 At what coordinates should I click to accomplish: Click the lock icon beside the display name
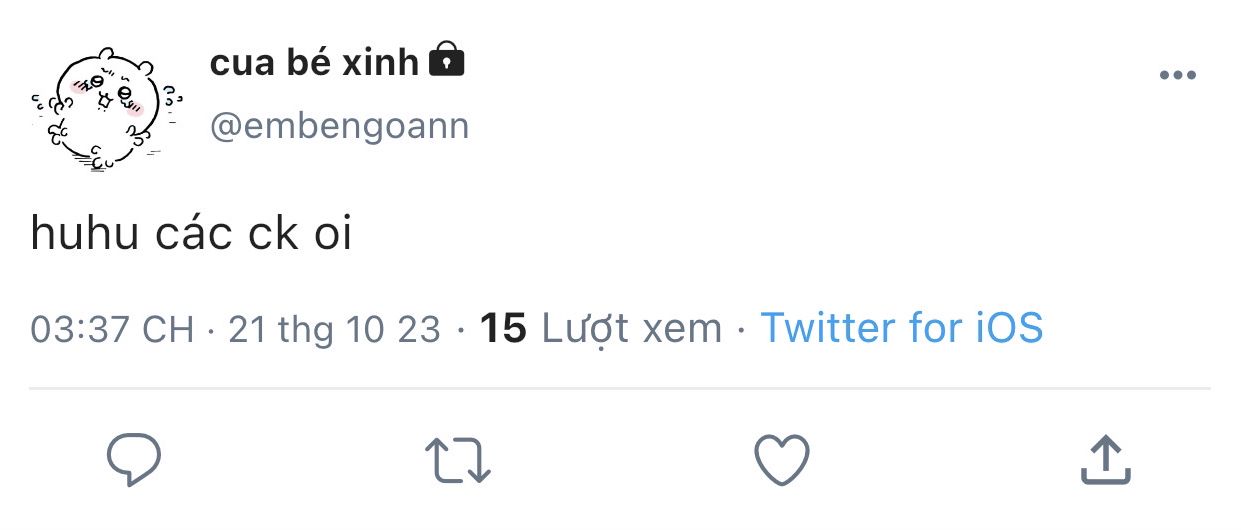point(446,61)
